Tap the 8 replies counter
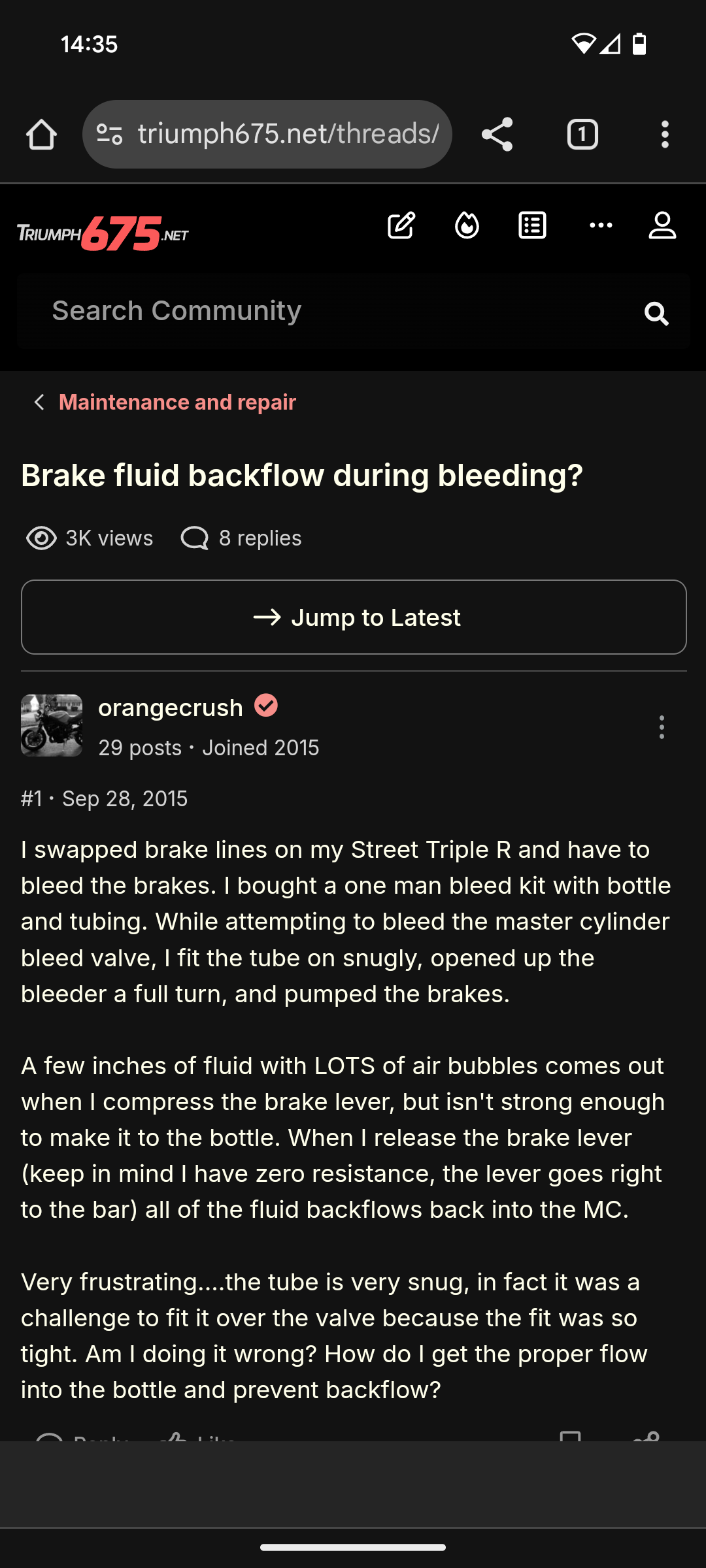This screenshot has height=1568, width=706. pyautogui.click(x=241, y=538)
